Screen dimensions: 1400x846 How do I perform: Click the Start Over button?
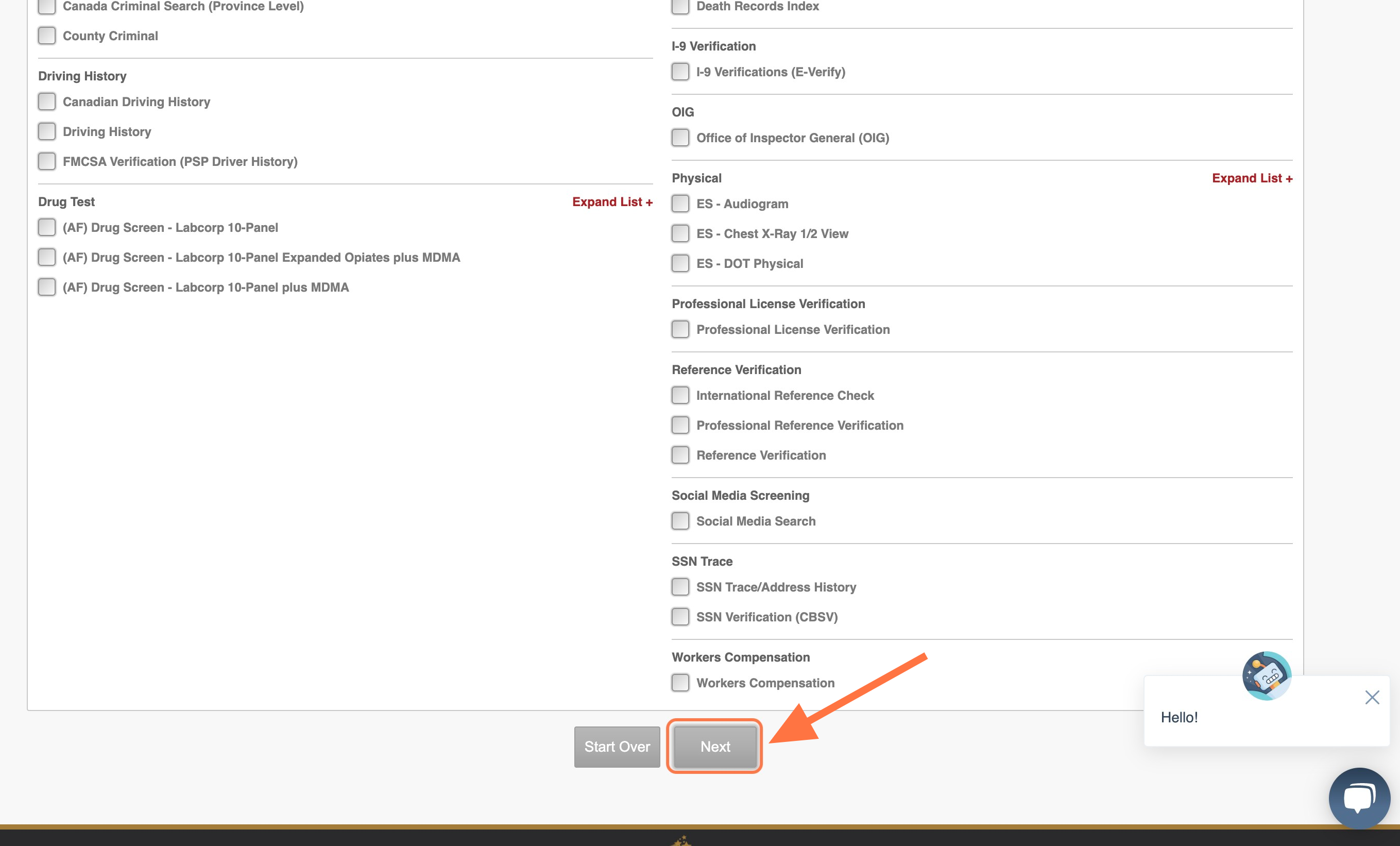coord(617,747)
